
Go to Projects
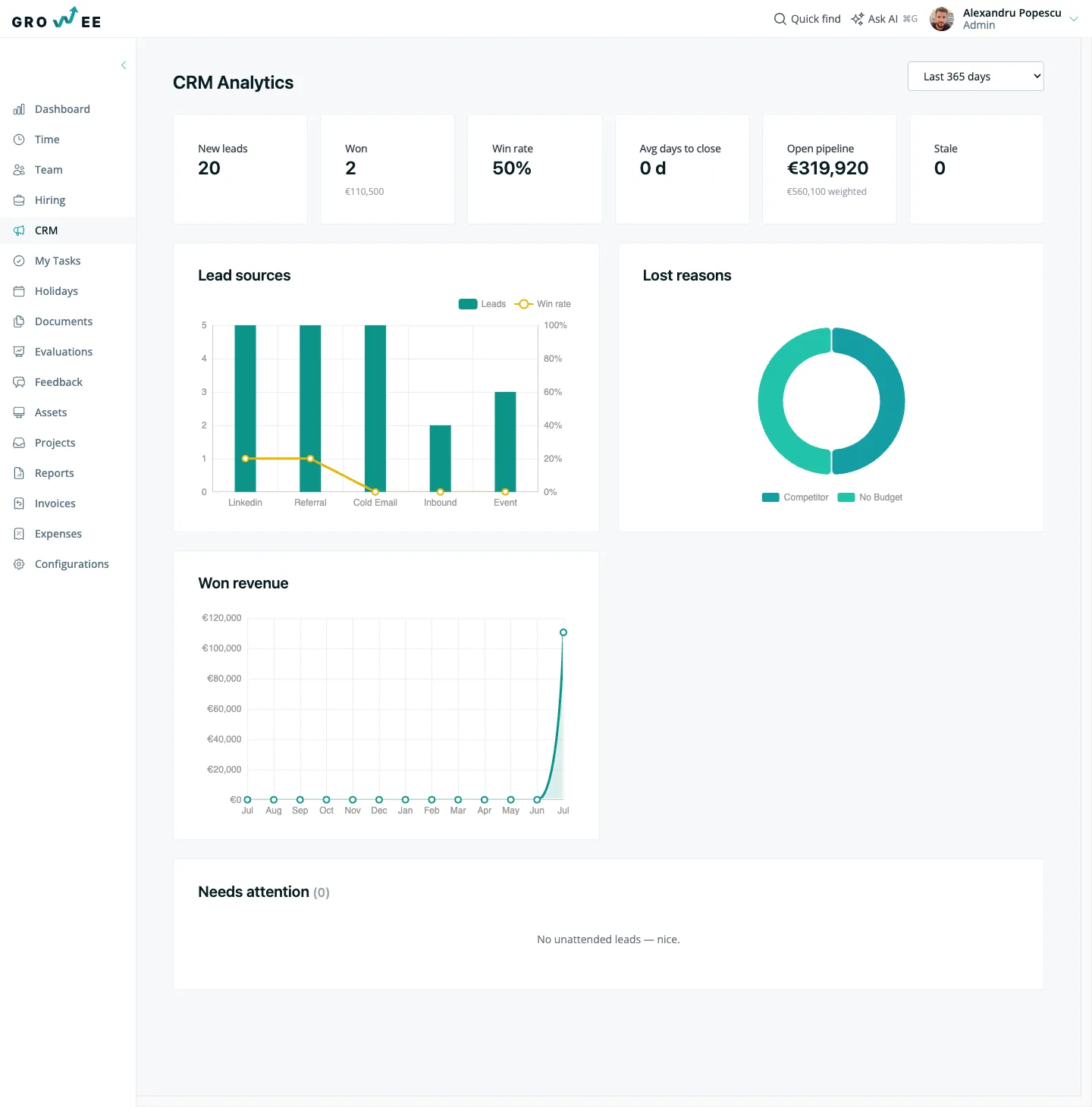[x=55, y=443]
